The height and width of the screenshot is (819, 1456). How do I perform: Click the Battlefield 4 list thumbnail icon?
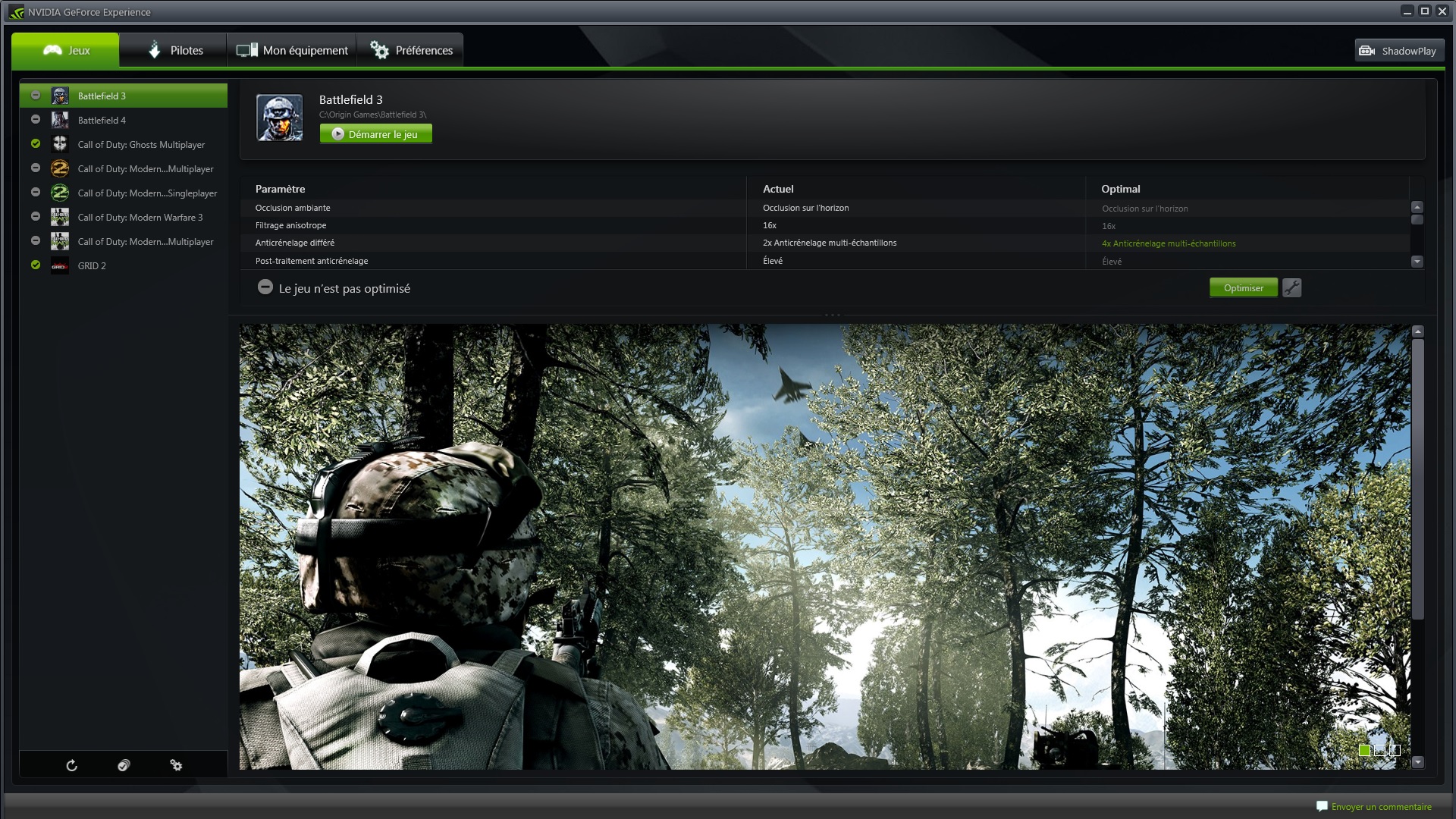60,120
